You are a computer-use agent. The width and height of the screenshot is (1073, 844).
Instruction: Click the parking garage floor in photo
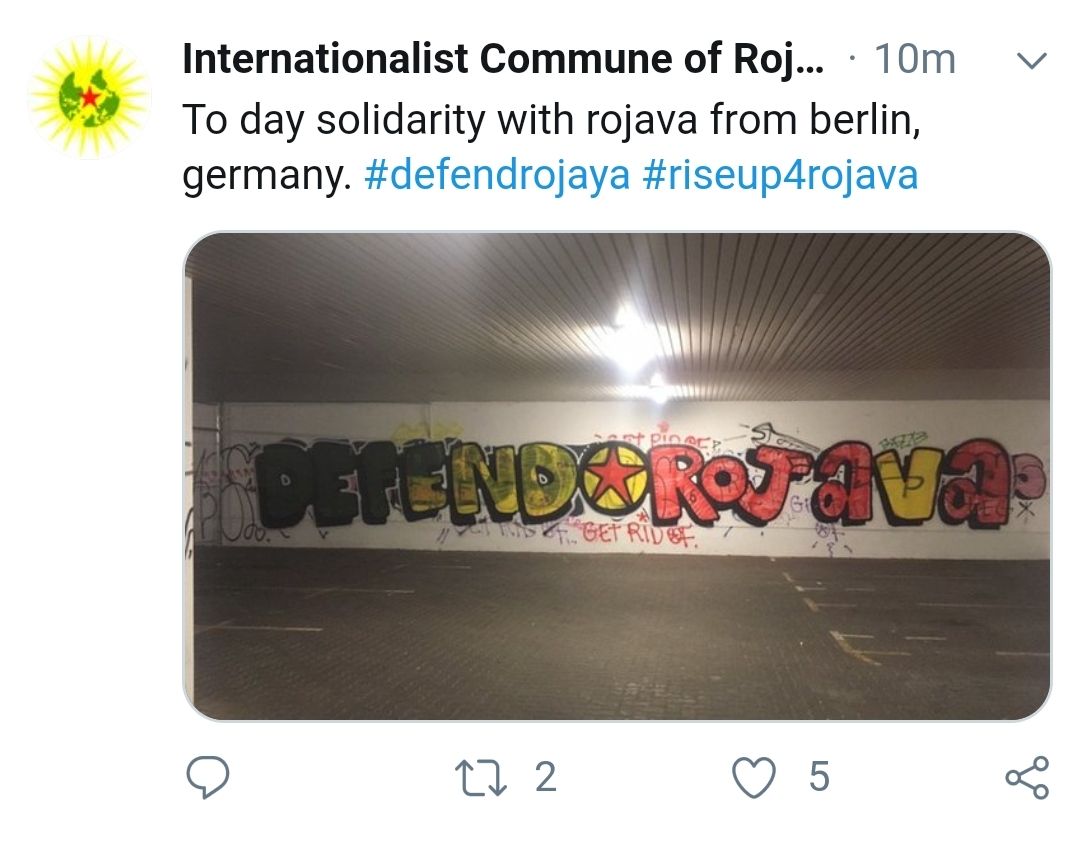[617, 633]
